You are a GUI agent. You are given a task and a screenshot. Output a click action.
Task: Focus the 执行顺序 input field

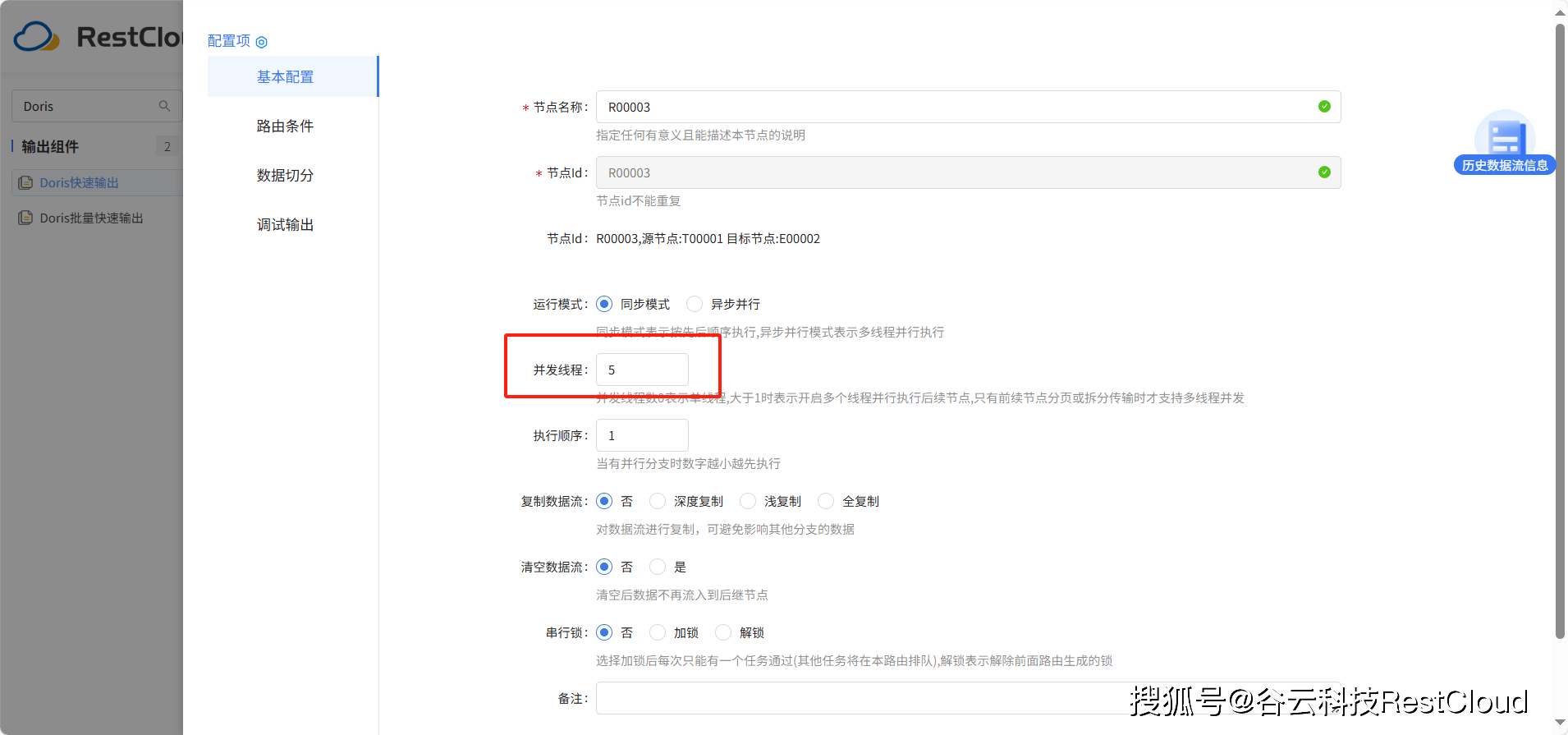click(x=642, y=435)
